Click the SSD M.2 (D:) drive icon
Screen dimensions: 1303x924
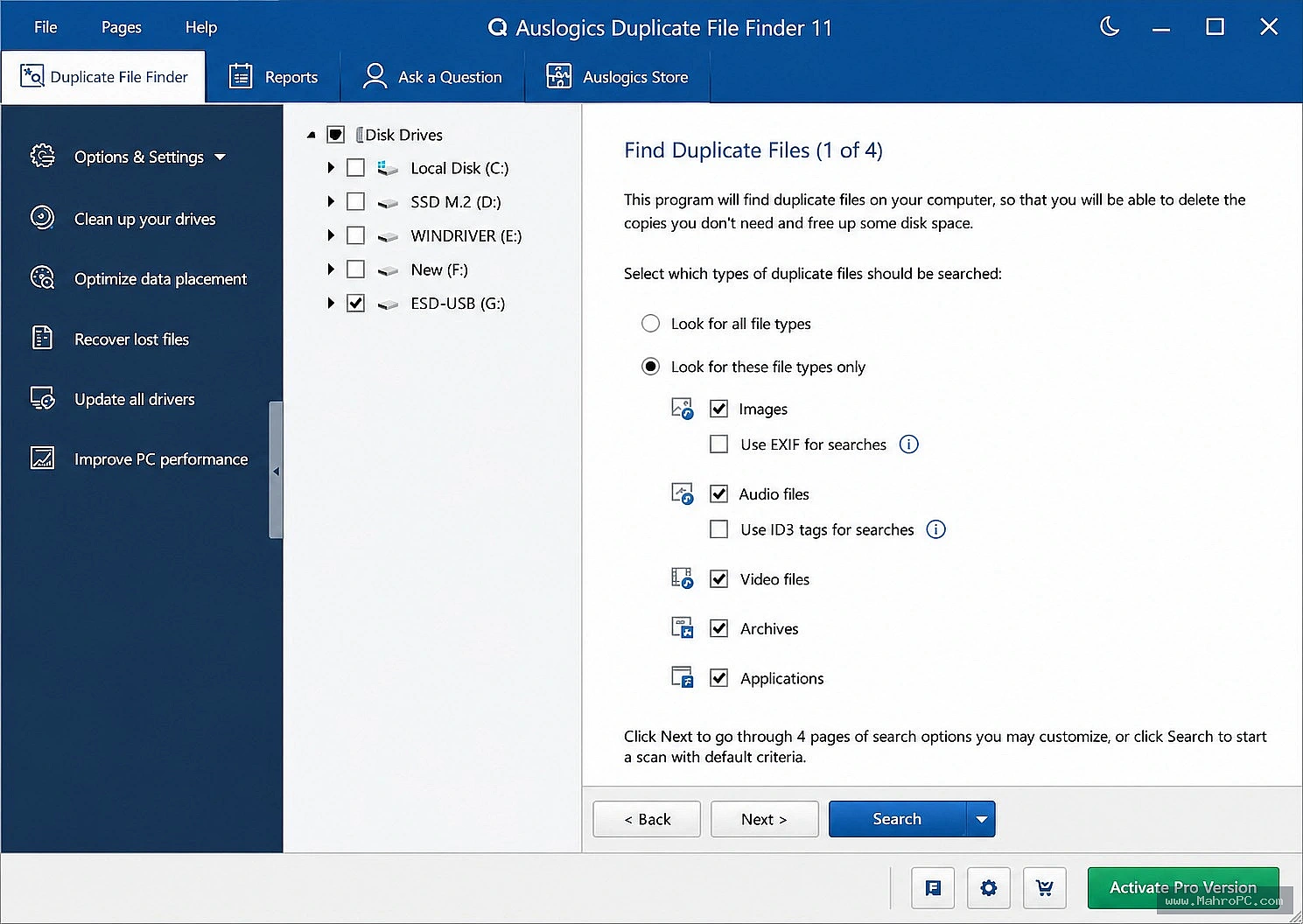(x=387, y=203)
